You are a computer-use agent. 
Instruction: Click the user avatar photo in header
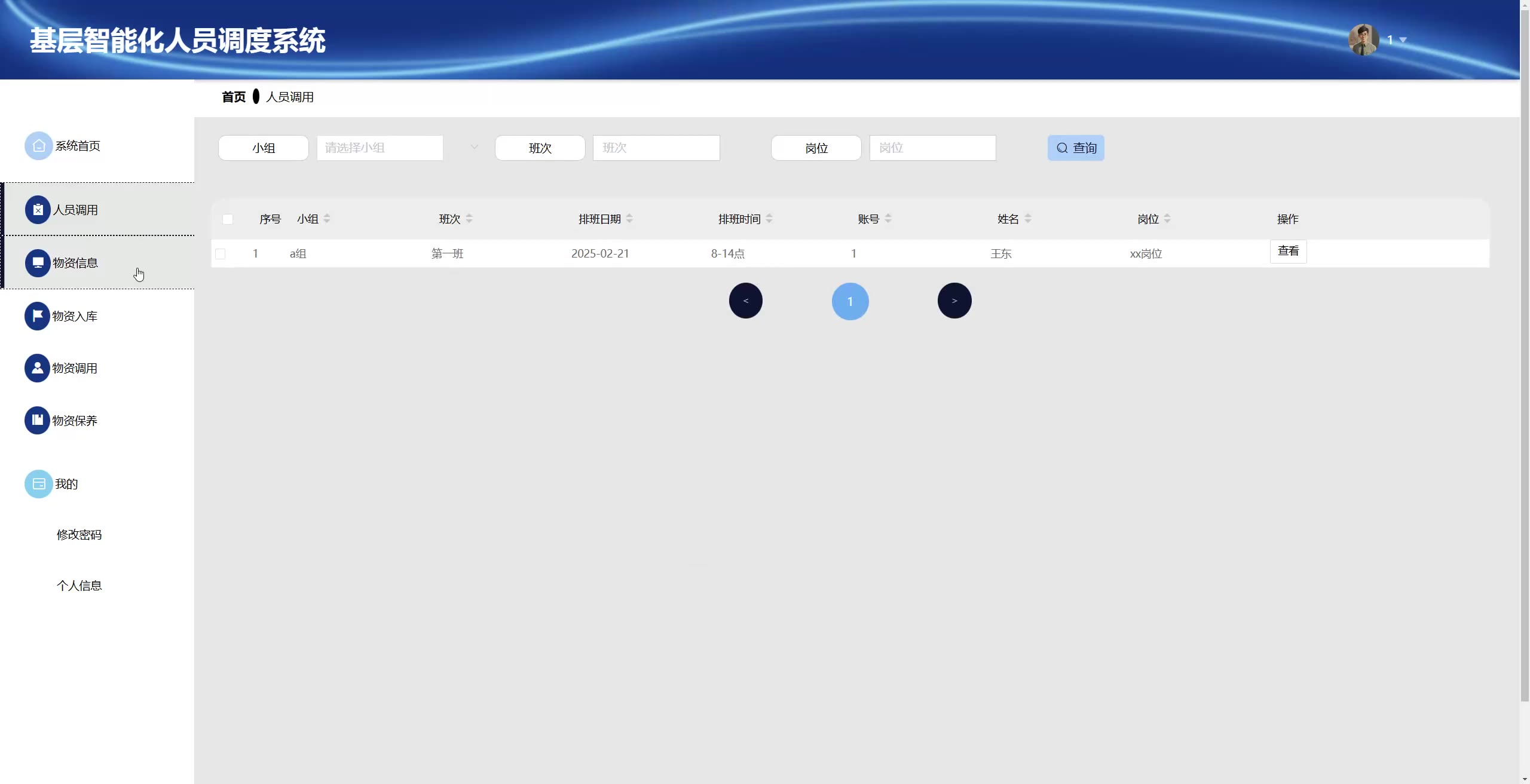coord(1363,40)
